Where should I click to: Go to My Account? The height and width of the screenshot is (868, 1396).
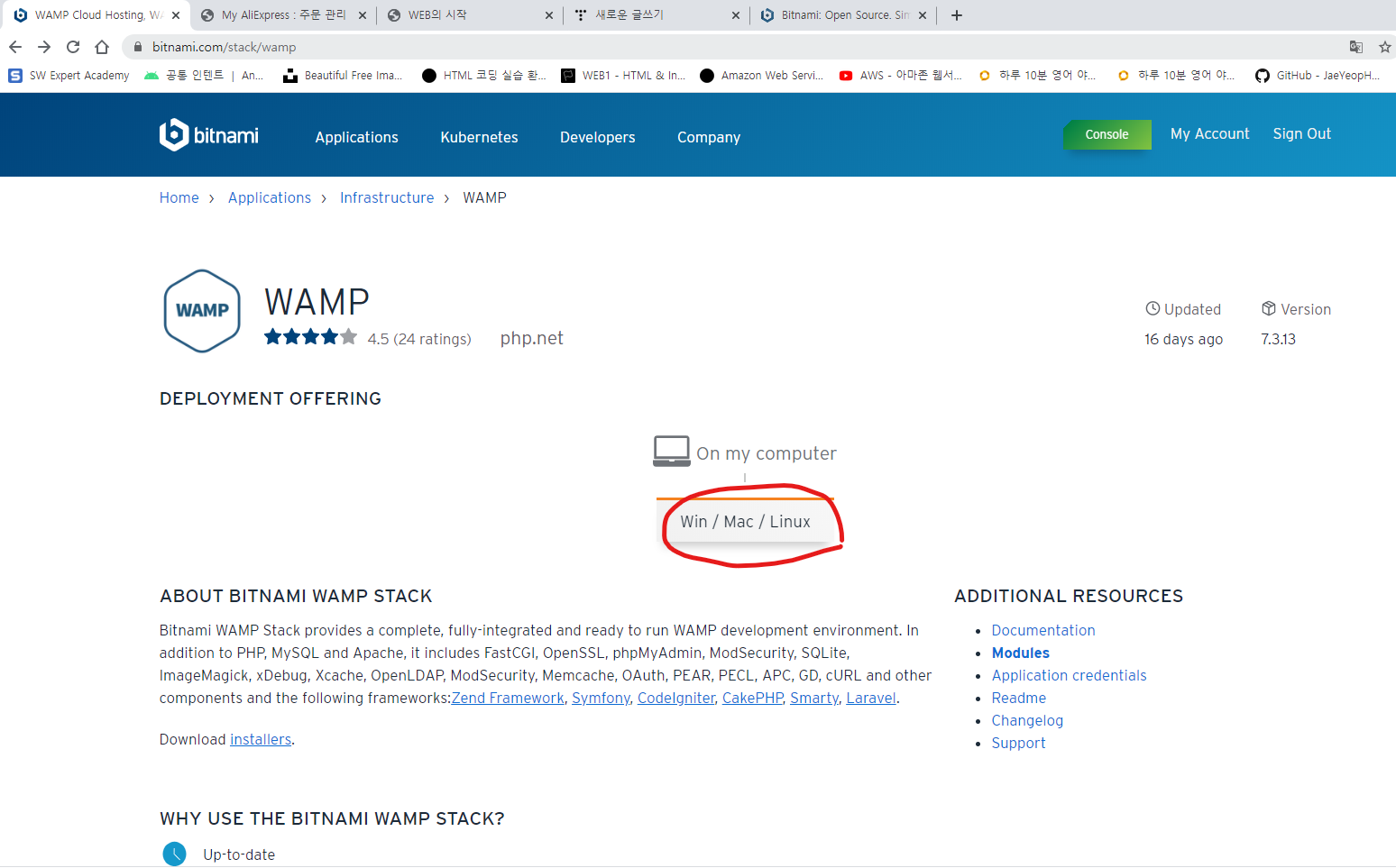[1209, 133]
